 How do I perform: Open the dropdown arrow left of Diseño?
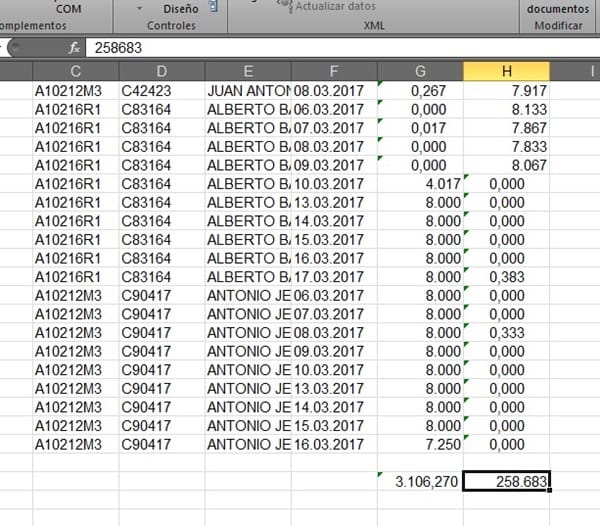point(139,8)
